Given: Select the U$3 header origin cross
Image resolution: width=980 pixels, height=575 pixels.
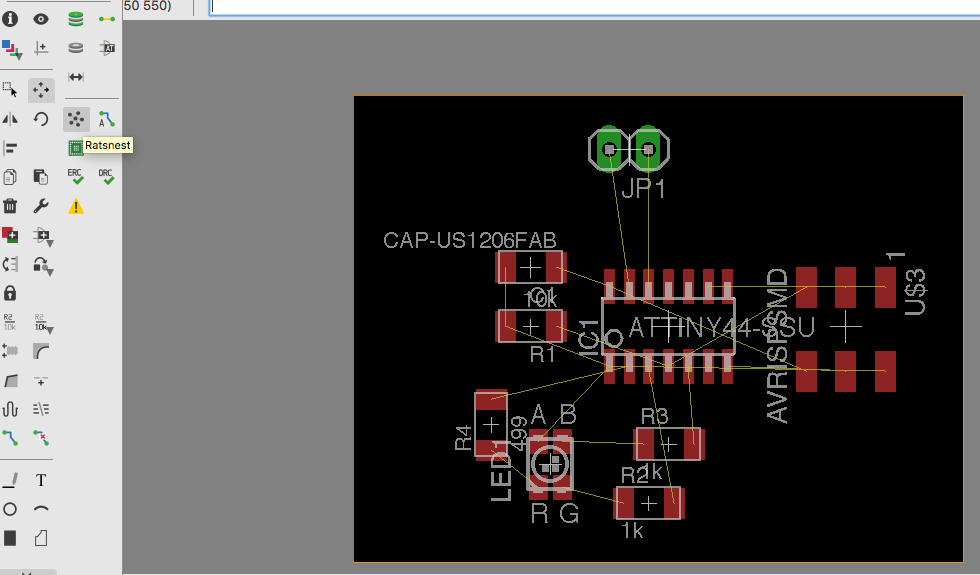Looking at the screenshot, I should (x=846, y=326).
